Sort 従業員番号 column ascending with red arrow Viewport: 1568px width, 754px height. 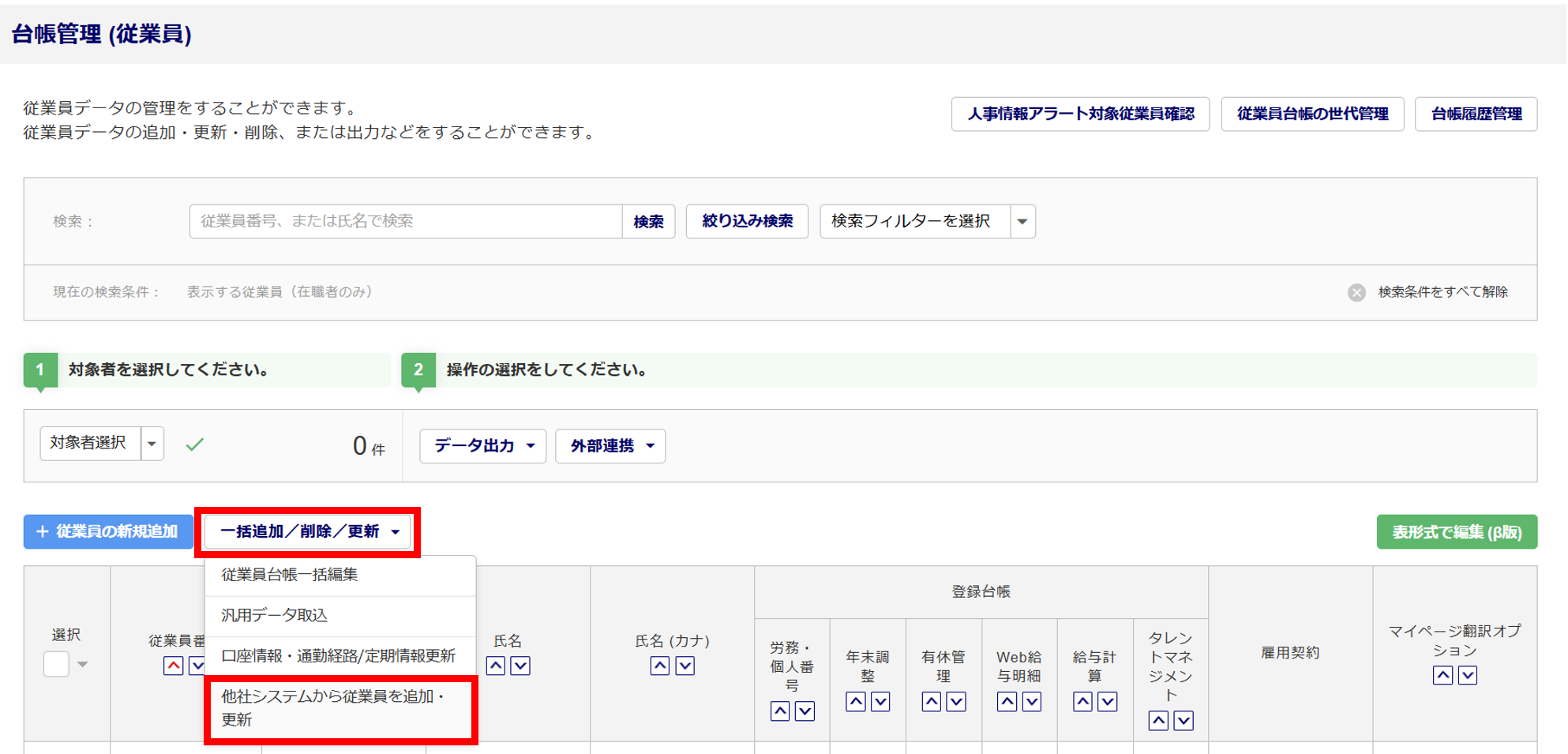(173, 666)
